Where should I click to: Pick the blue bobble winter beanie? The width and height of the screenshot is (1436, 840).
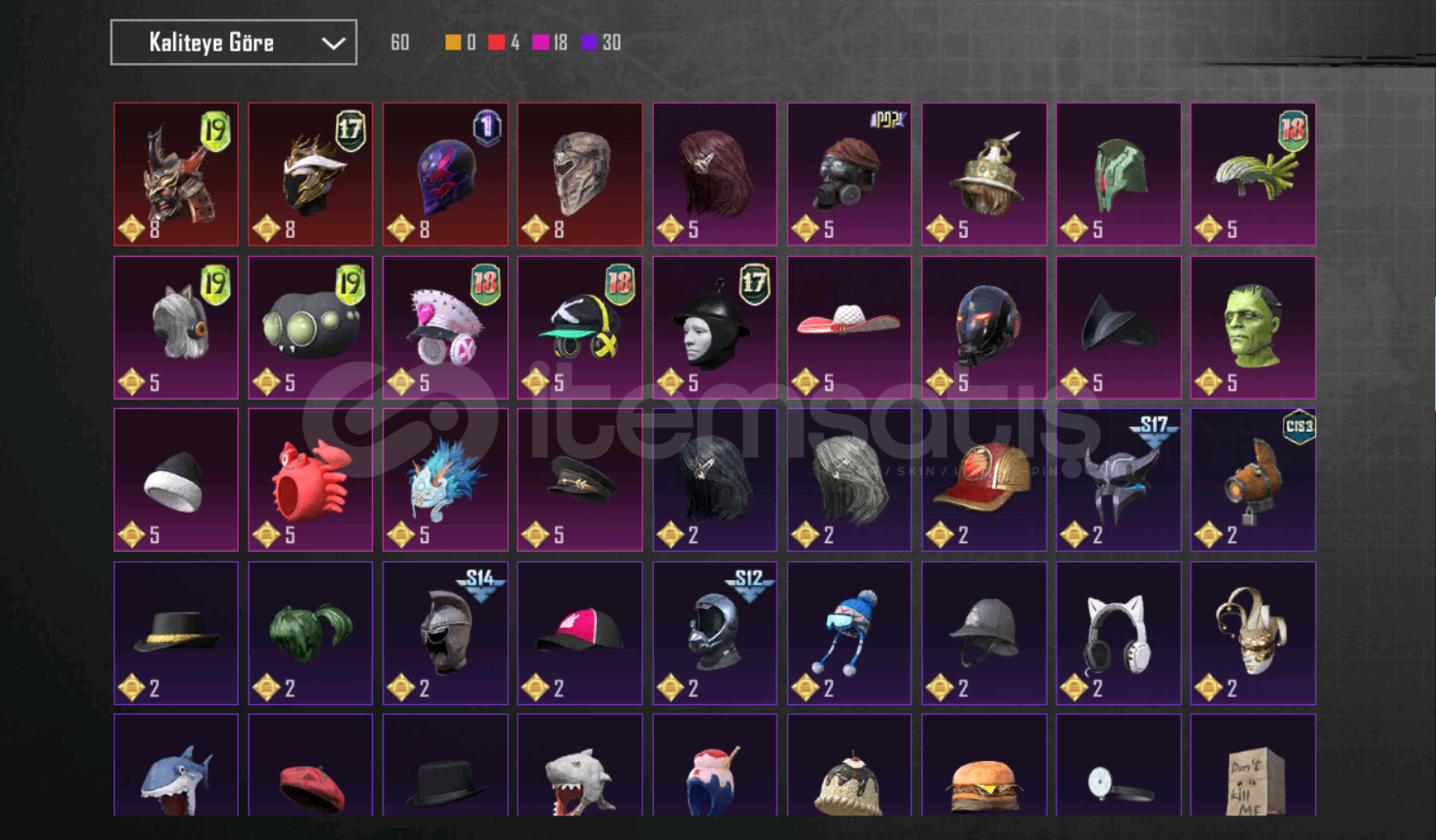point(849,634)
